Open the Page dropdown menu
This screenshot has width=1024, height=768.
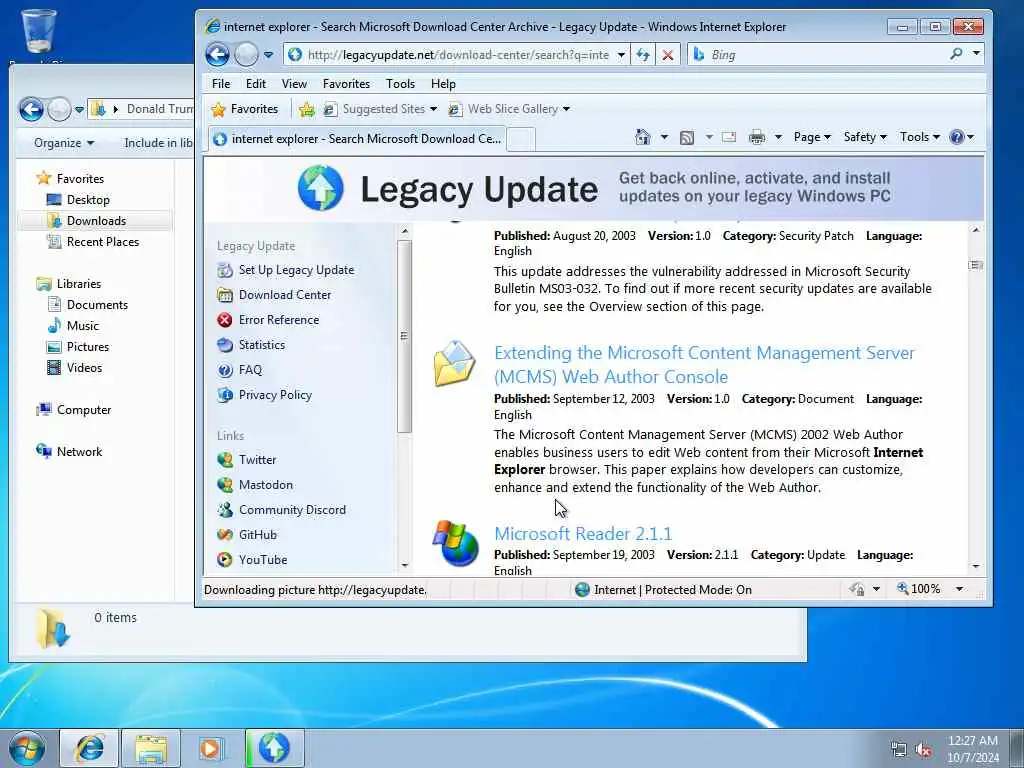coord(812,137)
